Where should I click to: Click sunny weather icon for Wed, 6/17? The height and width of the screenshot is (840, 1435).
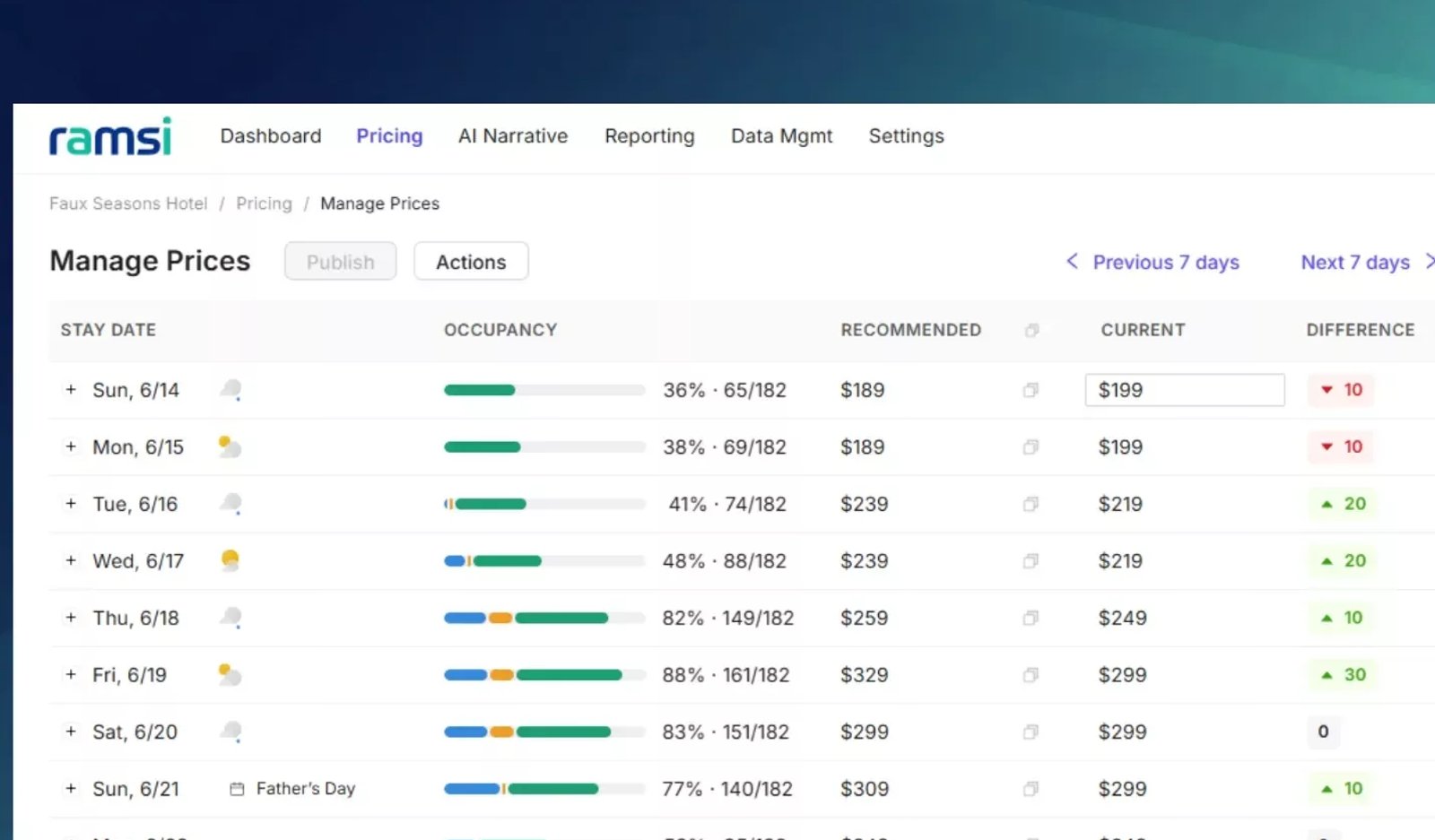(x=230, y=560)
